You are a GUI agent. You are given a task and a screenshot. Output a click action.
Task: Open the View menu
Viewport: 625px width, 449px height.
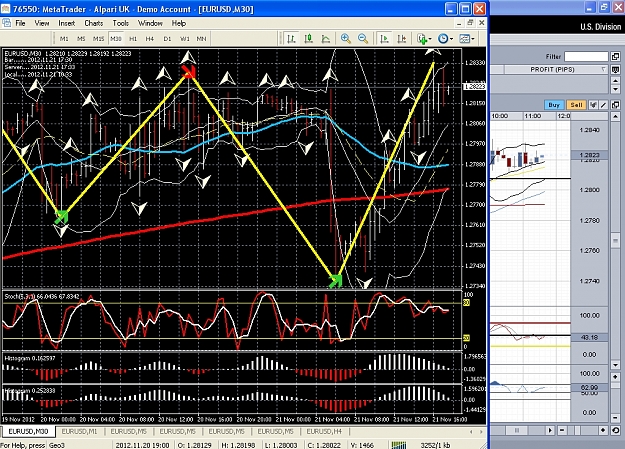42,23
